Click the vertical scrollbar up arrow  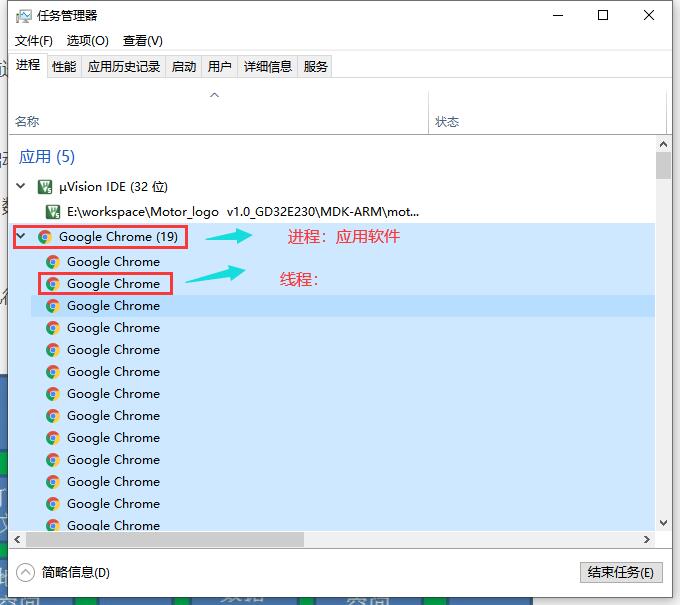(663, 144)
